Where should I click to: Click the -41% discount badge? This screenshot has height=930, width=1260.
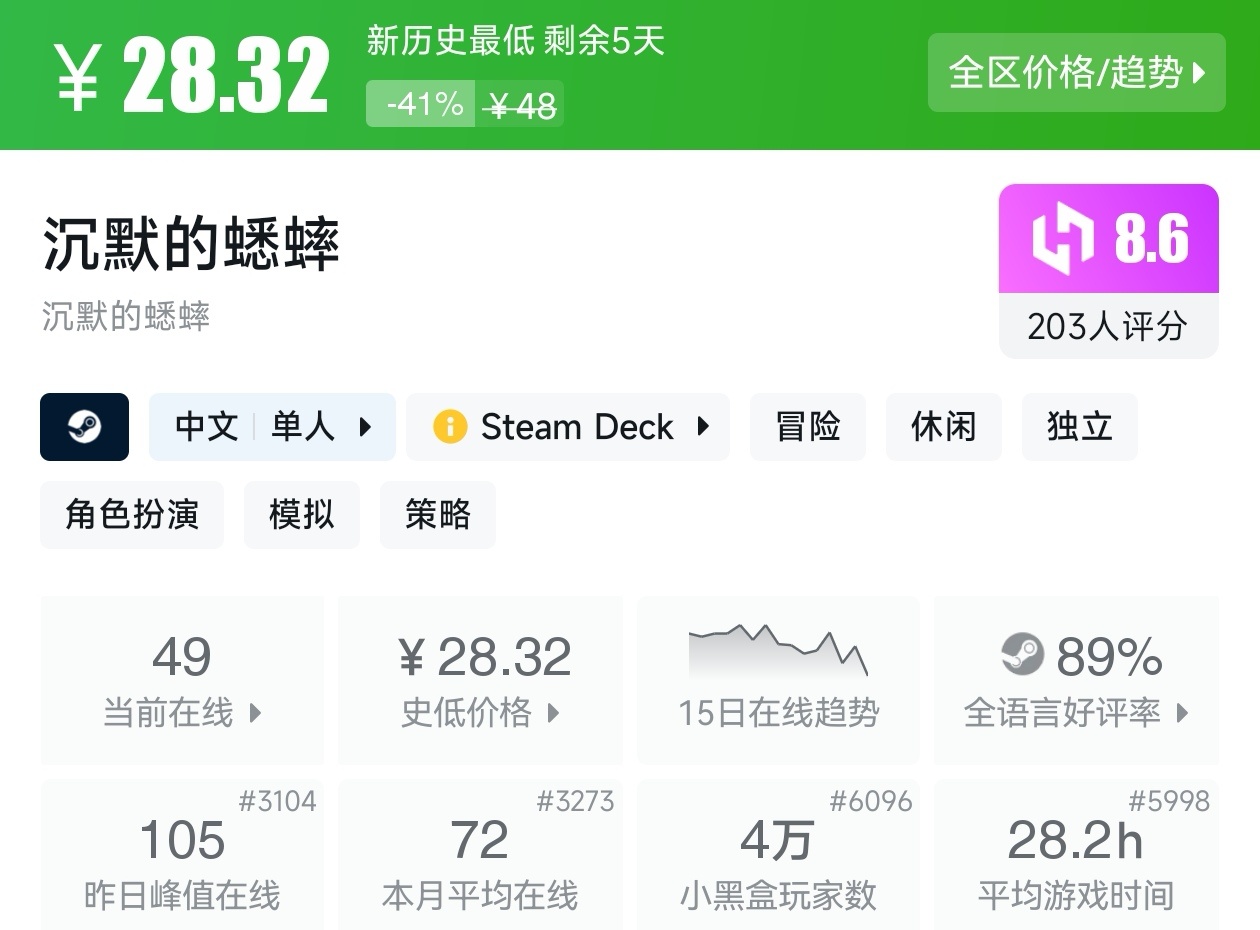424,104
